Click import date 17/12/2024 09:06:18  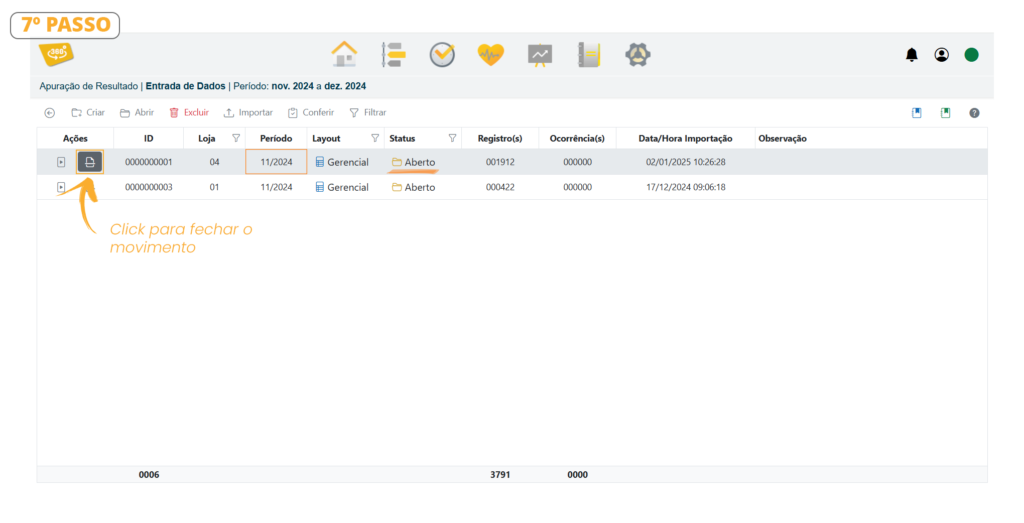pos(686,187)
